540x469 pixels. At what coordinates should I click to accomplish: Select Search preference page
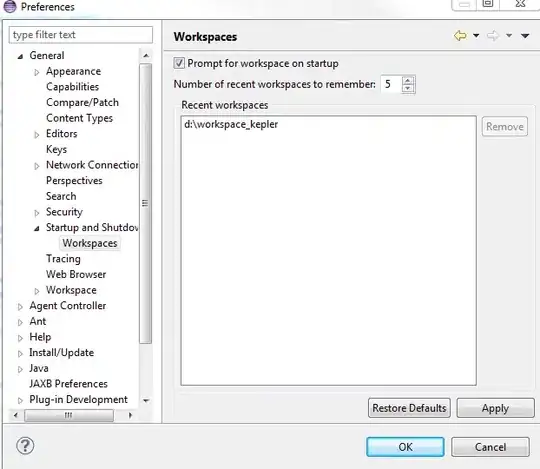(61, 196)
